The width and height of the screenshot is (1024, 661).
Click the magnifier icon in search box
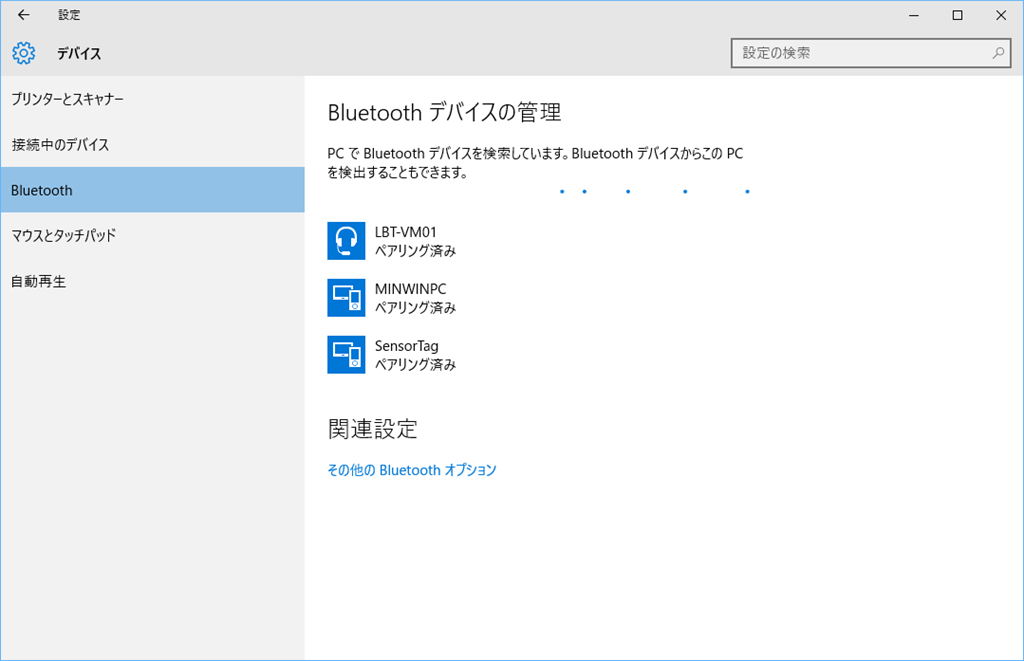[x=997, y=53]
